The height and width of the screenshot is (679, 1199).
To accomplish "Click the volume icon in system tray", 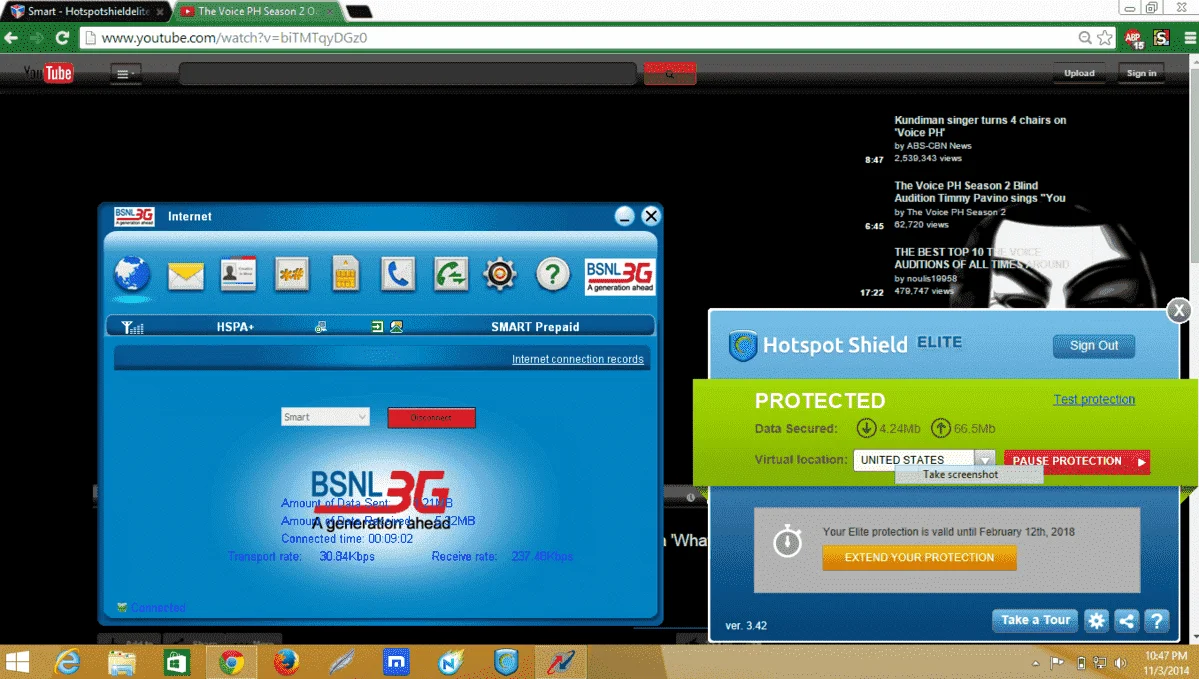I will tap(1120, 664).
